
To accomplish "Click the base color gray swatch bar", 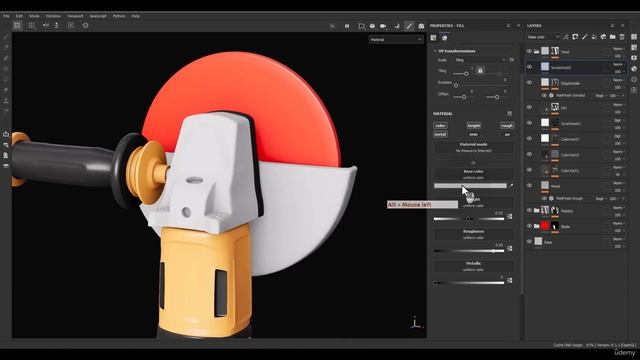I will point(470,186).
